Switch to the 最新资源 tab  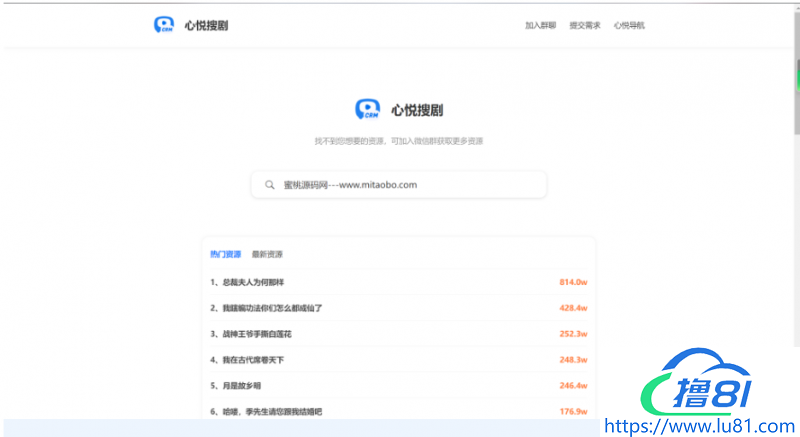[267, 254]
